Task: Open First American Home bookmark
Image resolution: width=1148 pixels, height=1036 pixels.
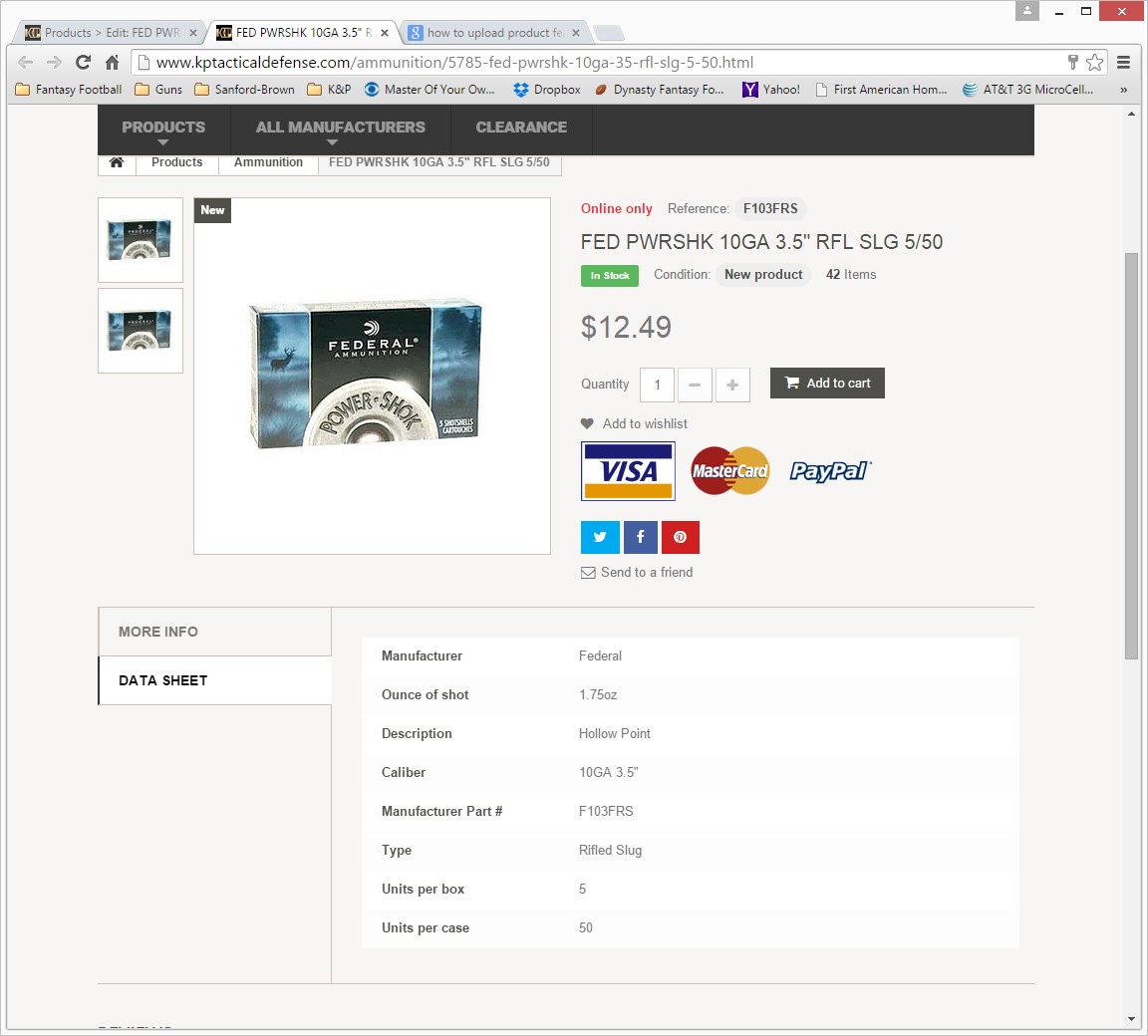Action: (x=882, y=90)
